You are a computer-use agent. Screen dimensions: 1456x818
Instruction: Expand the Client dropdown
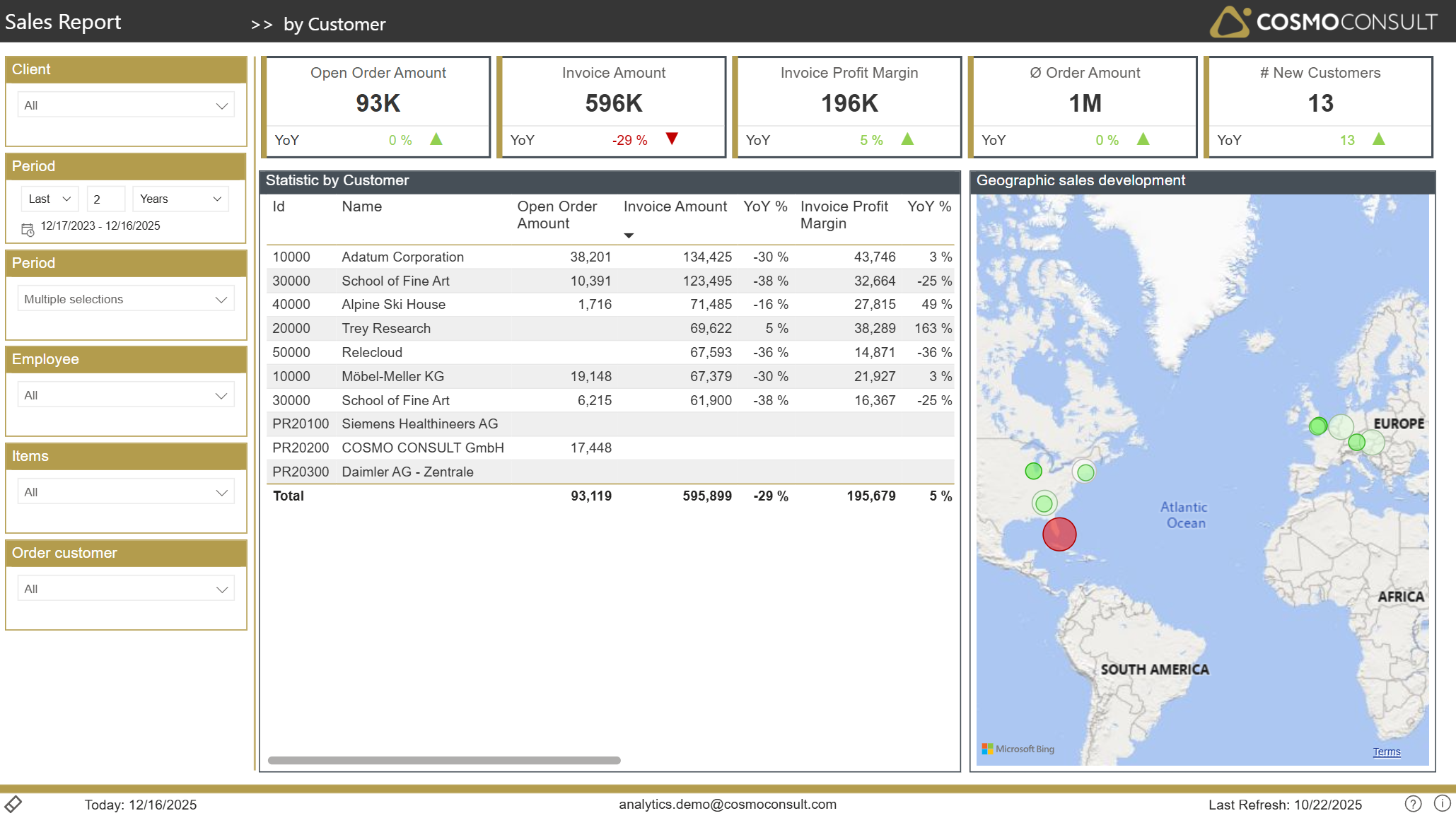[126, 105]
